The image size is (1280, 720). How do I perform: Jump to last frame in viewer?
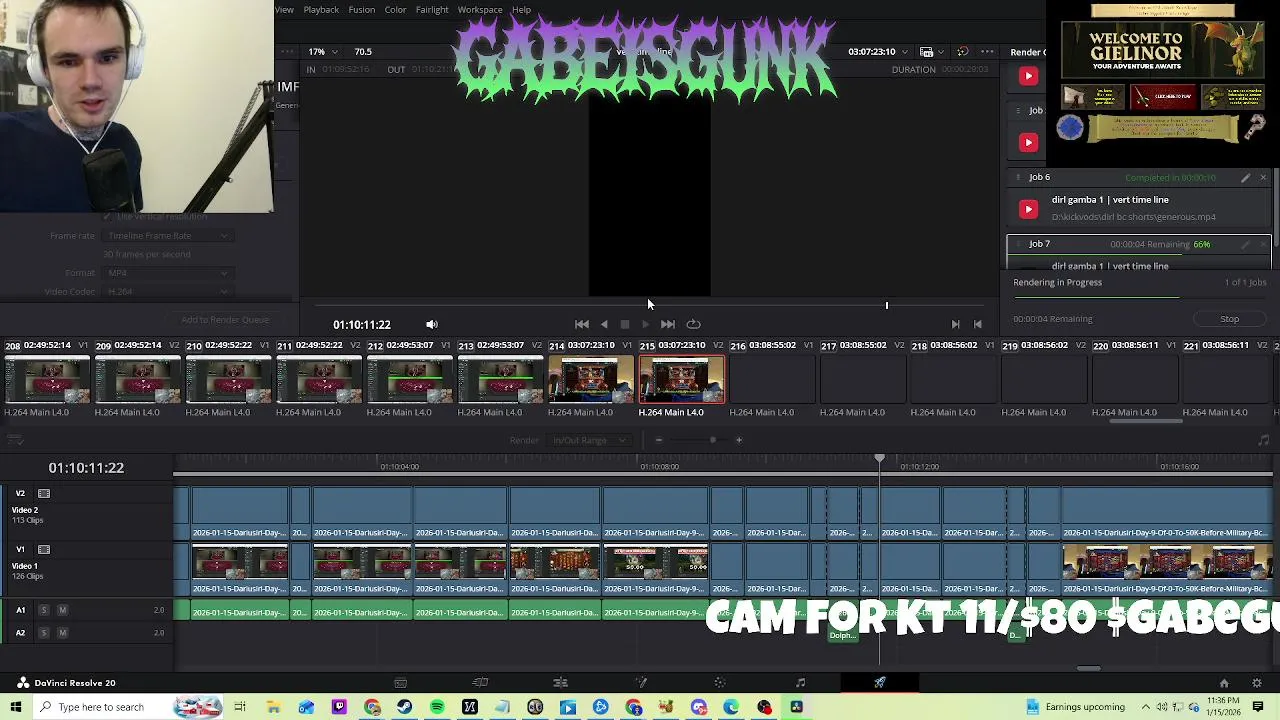click(x=668, y=324)
